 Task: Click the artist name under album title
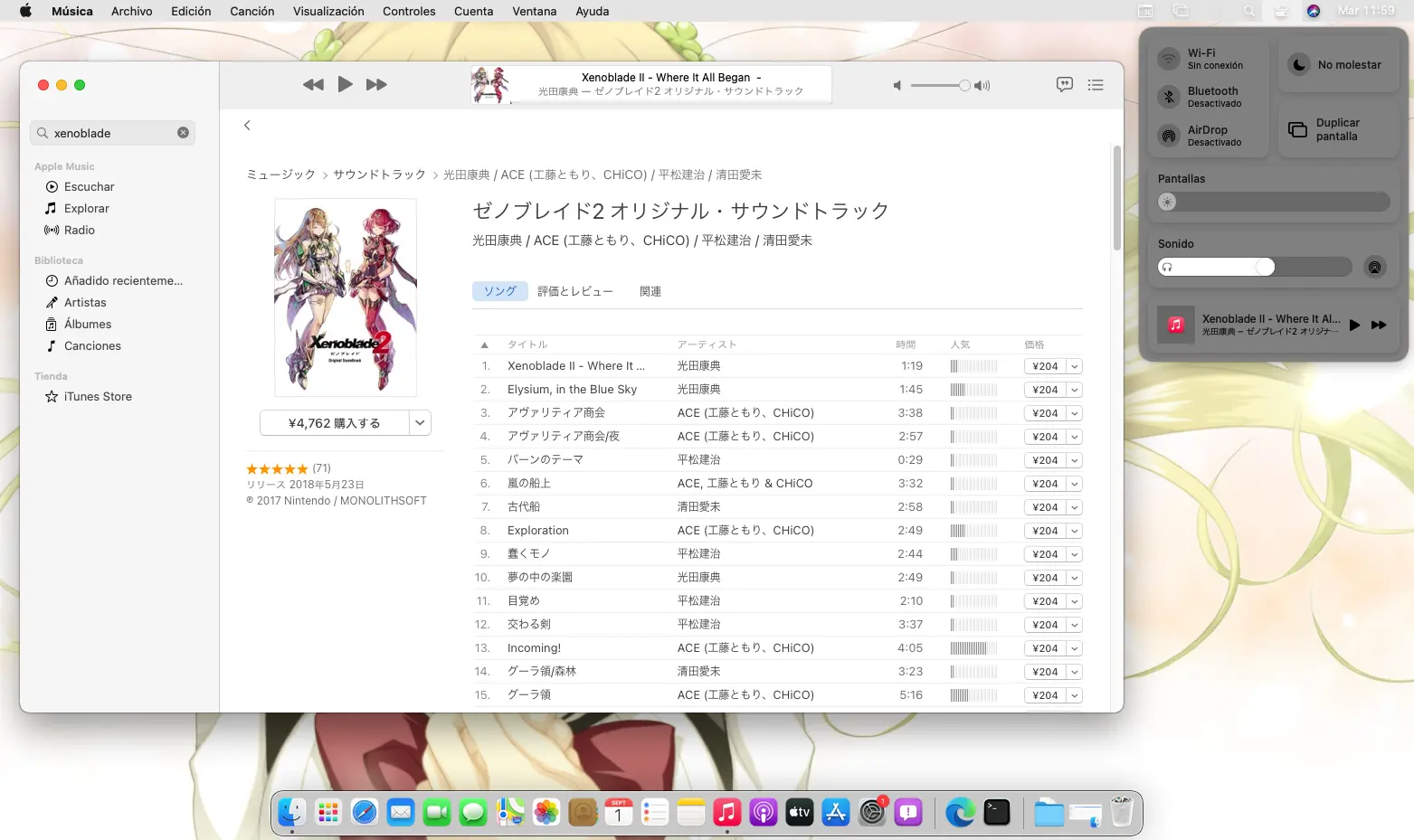point(642,241)
